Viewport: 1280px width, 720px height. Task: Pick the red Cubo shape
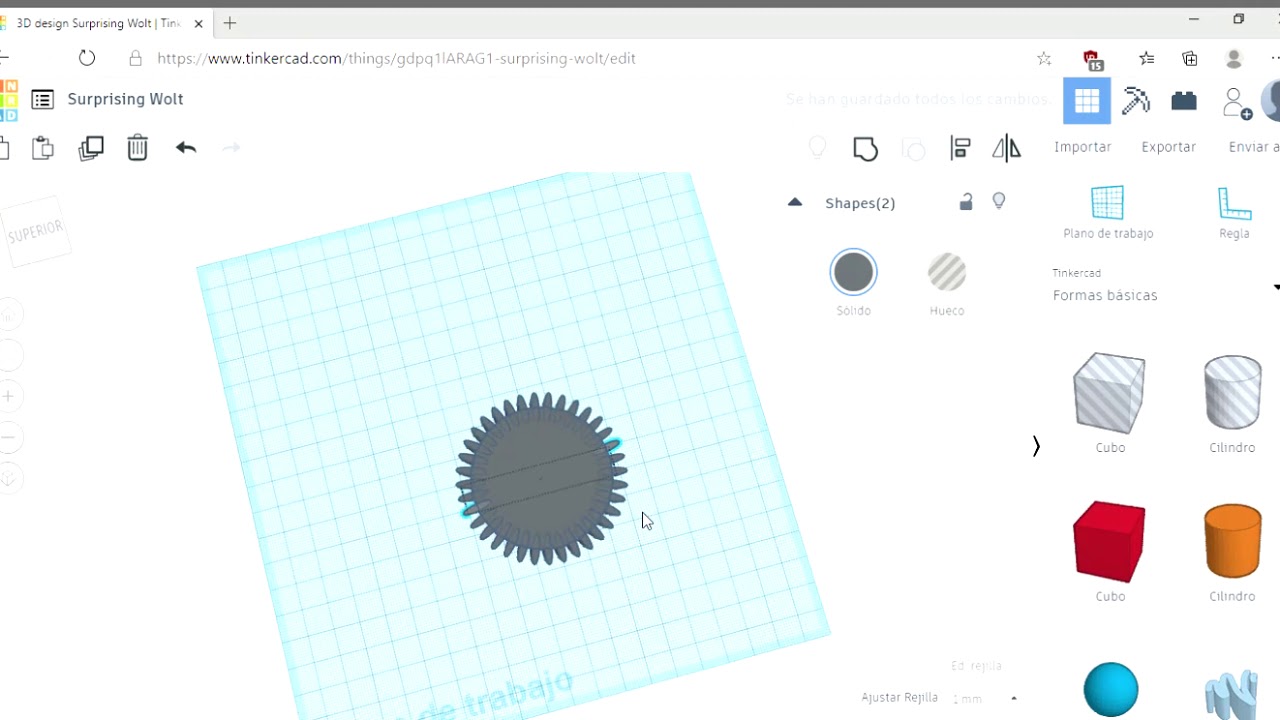pos(1109,541)
